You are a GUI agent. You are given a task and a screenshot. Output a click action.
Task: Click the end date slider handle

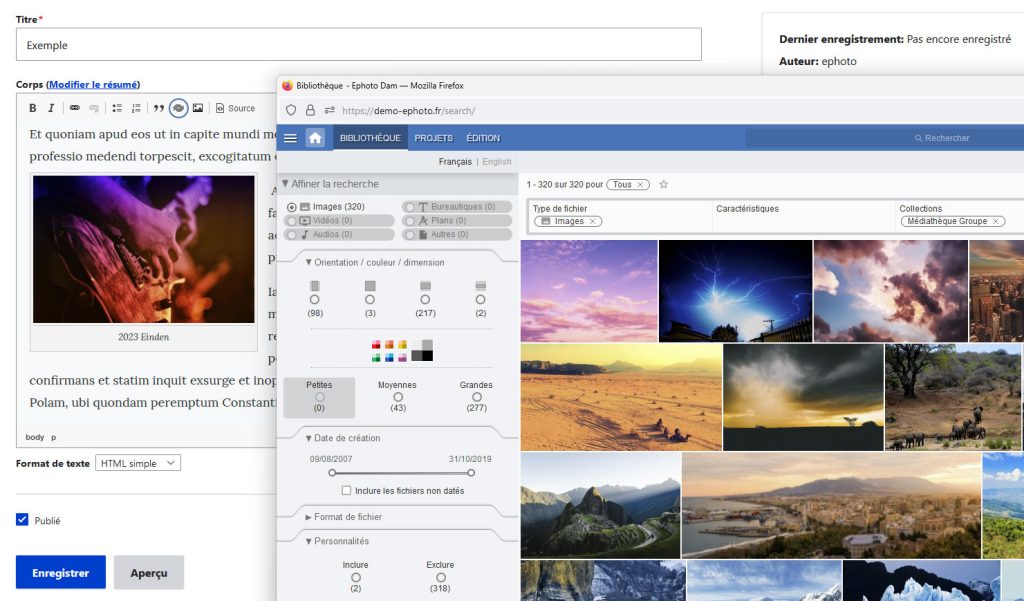[471, 472]
